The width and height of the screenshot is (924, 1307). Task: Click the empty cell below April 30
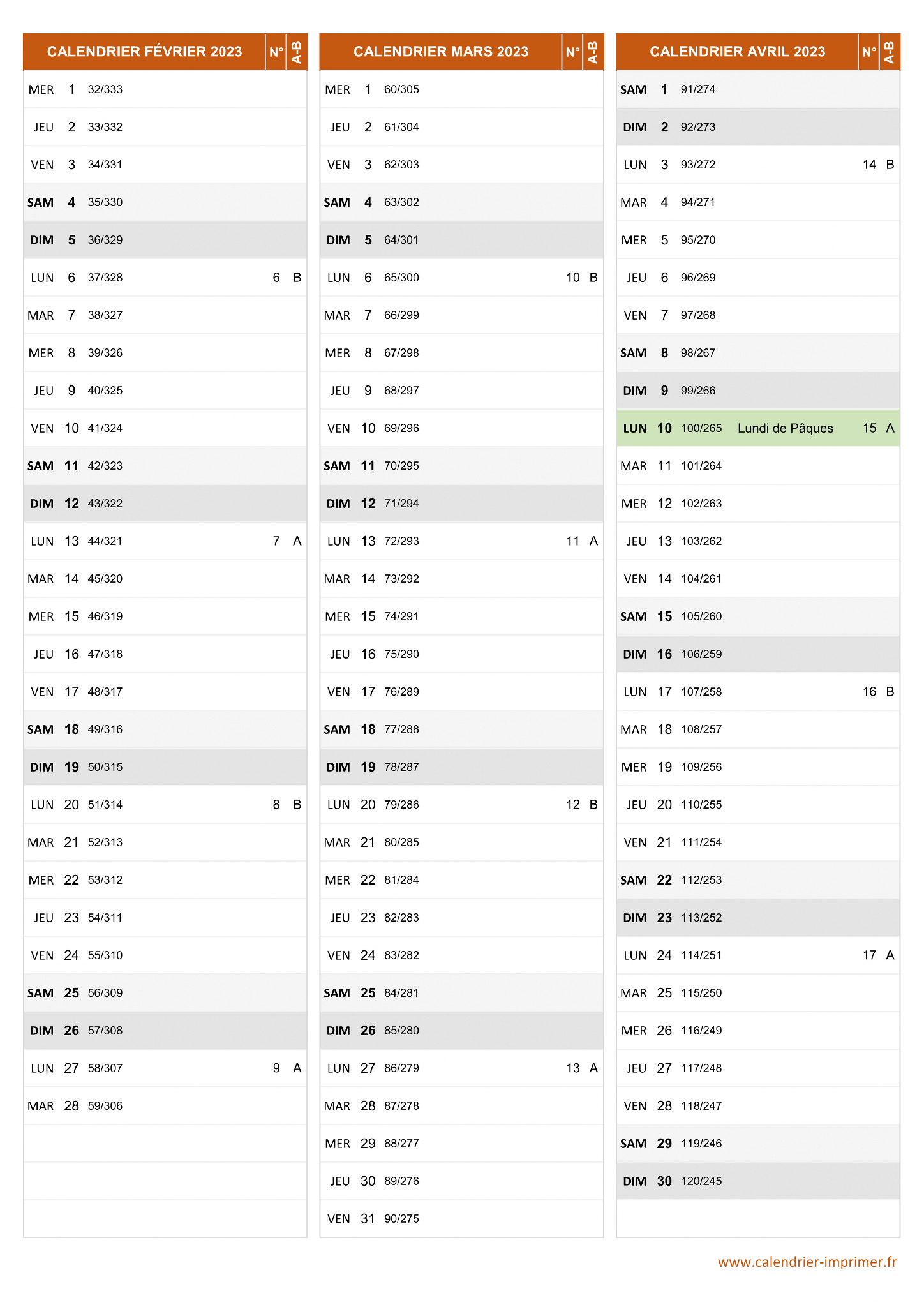point(758,1218)
